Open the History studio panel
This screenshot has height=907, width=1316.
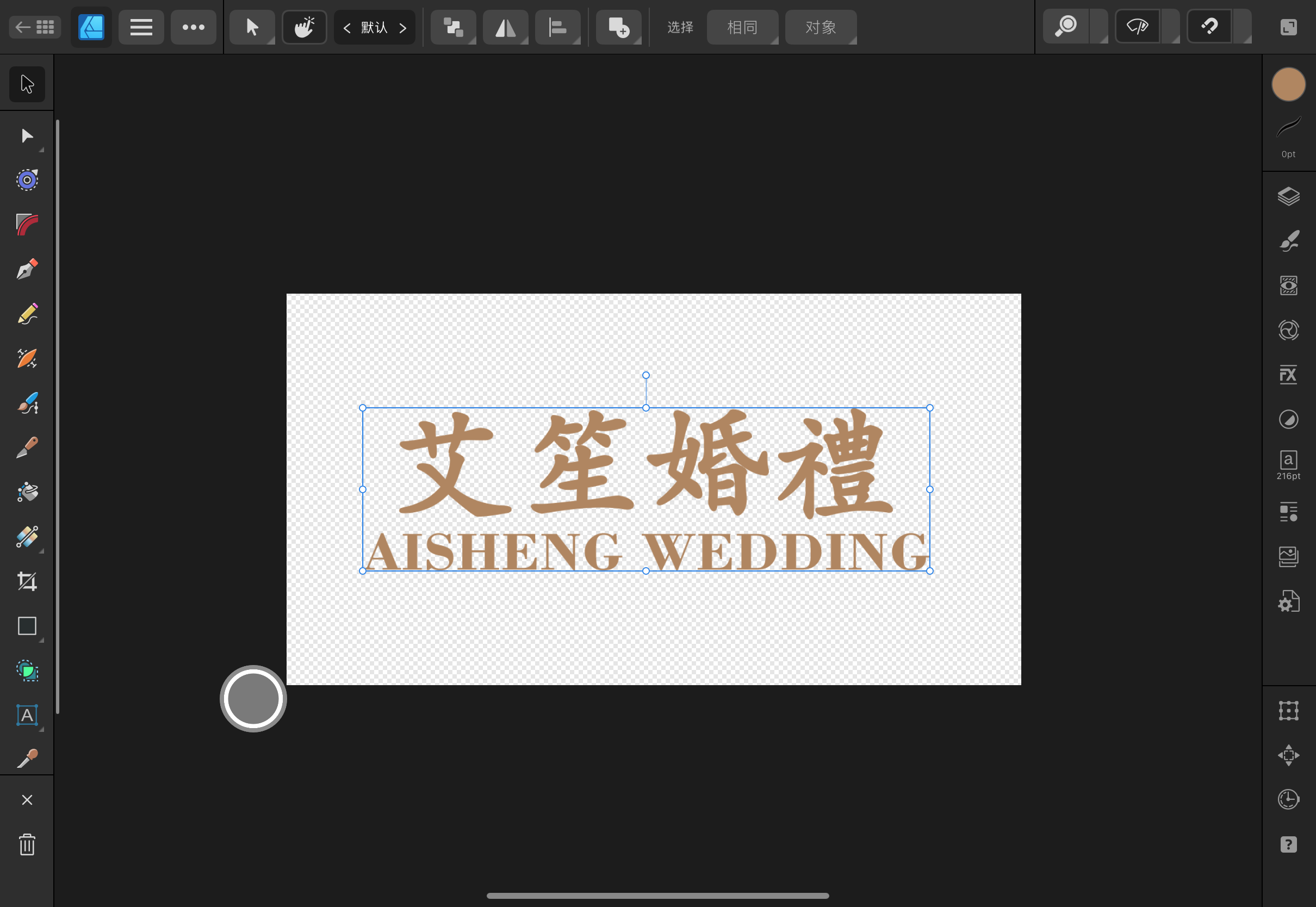pos(1288,799)
